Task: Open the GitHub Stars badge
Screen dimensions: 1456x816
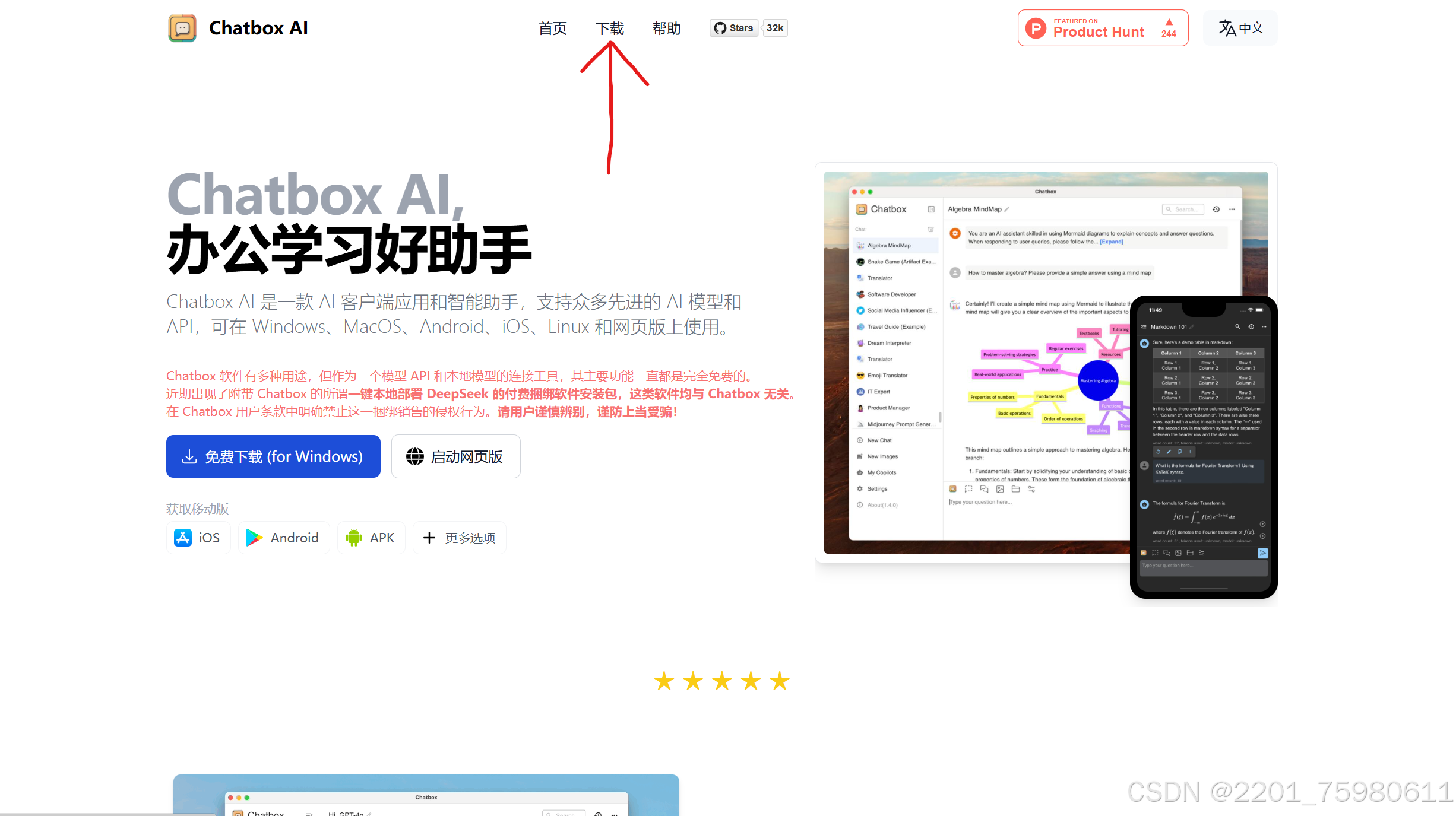Action: point(734,28)
